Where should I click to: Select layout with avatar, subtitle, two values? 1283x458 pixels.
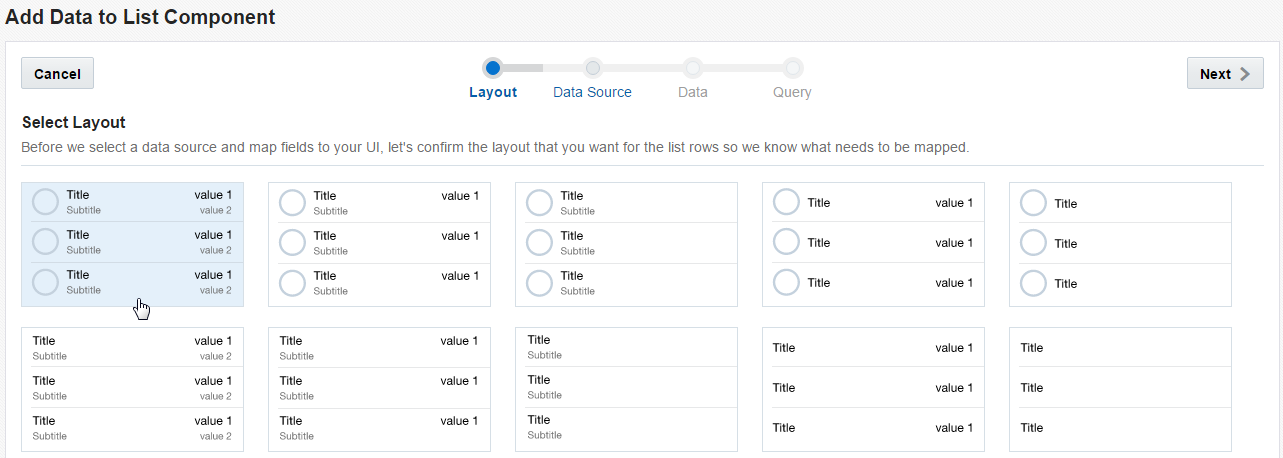click(x=132, y=243)
